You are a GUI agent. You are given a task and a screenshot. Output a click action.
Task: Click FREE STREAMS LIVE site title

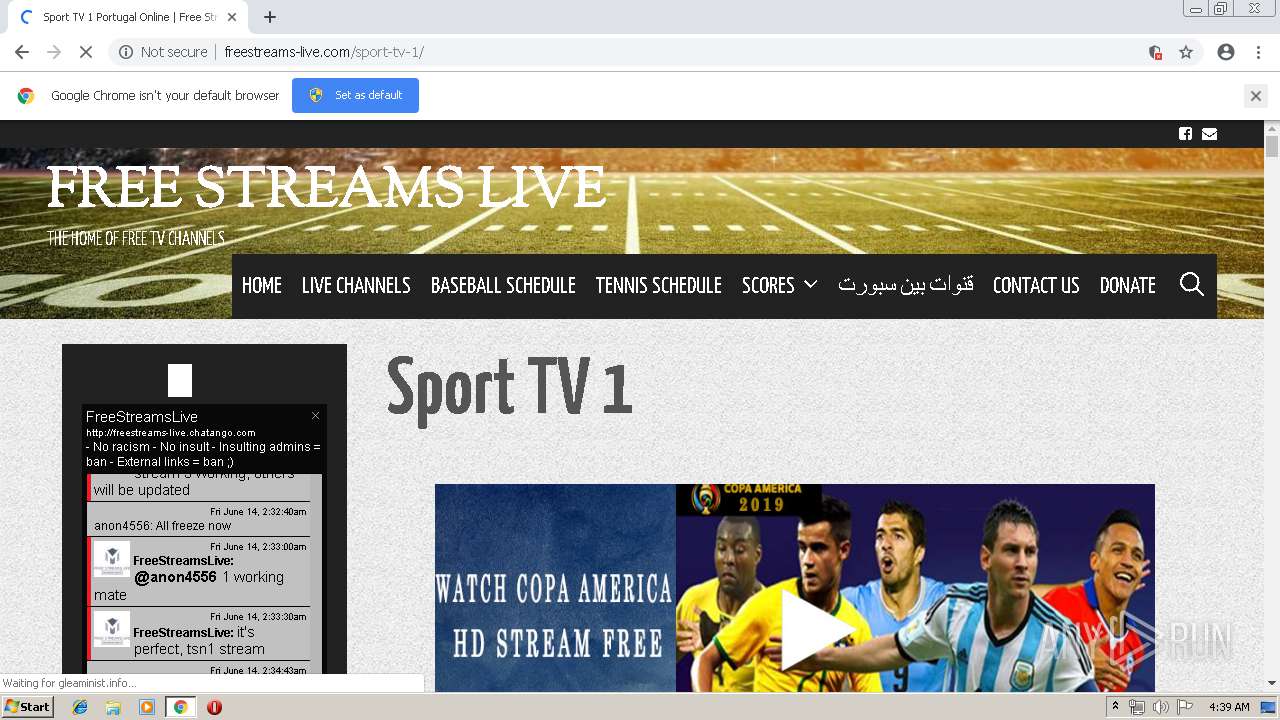(x=326, y=187)
